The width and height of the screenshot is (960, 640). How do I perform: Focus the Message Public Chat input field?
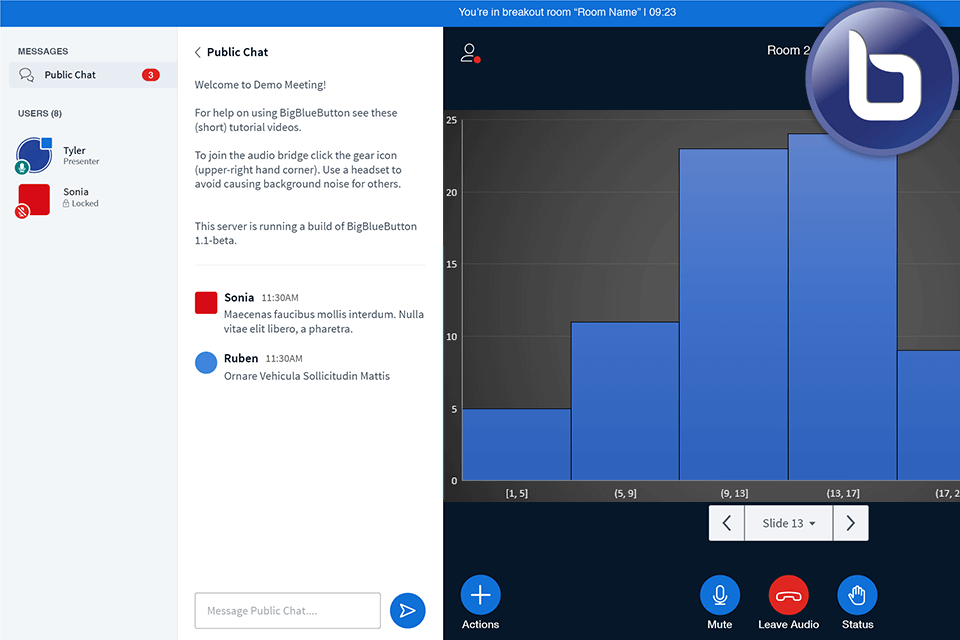[287, 610]
